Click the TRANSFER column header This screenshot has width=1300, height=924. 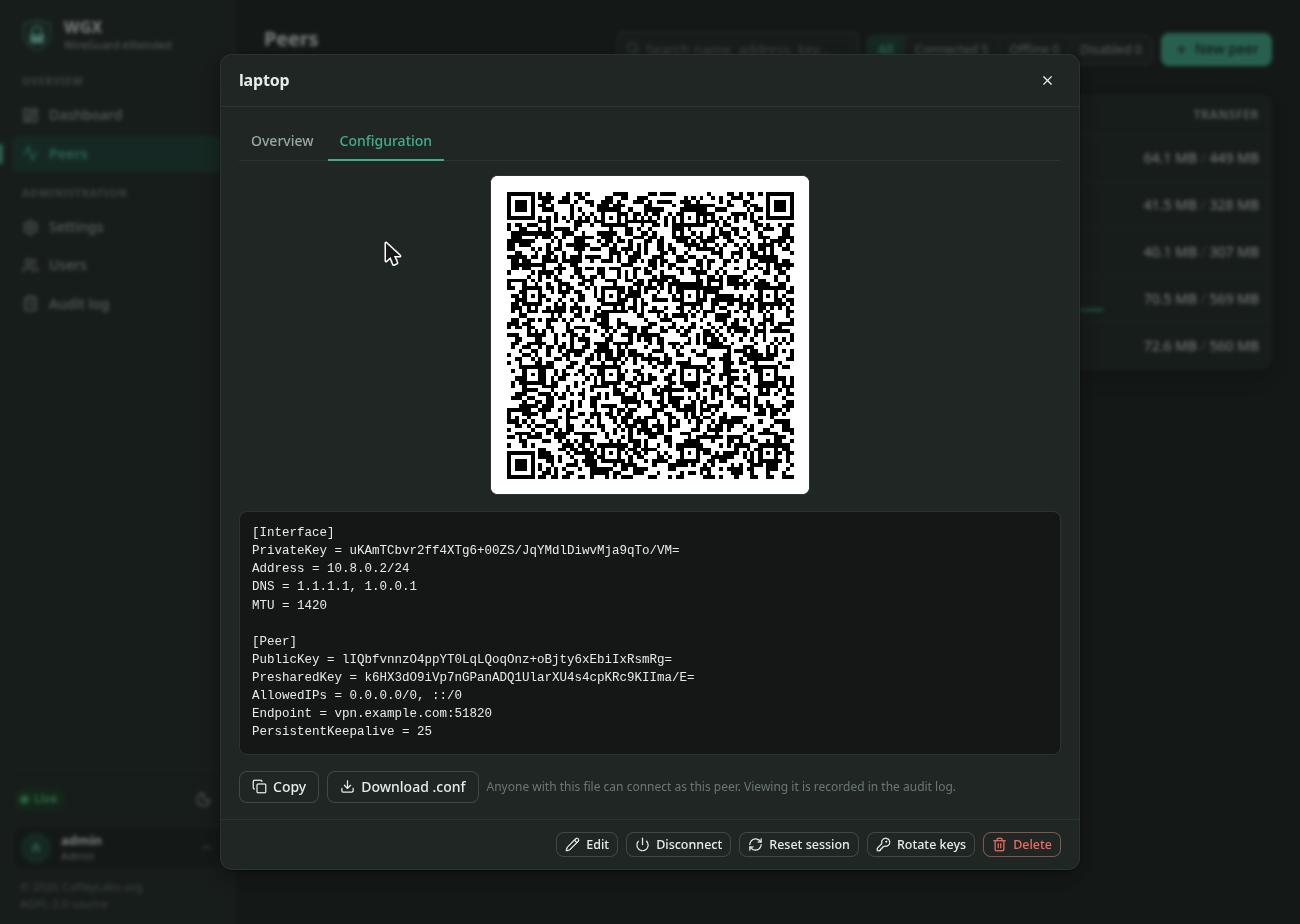coord(1226,115)
